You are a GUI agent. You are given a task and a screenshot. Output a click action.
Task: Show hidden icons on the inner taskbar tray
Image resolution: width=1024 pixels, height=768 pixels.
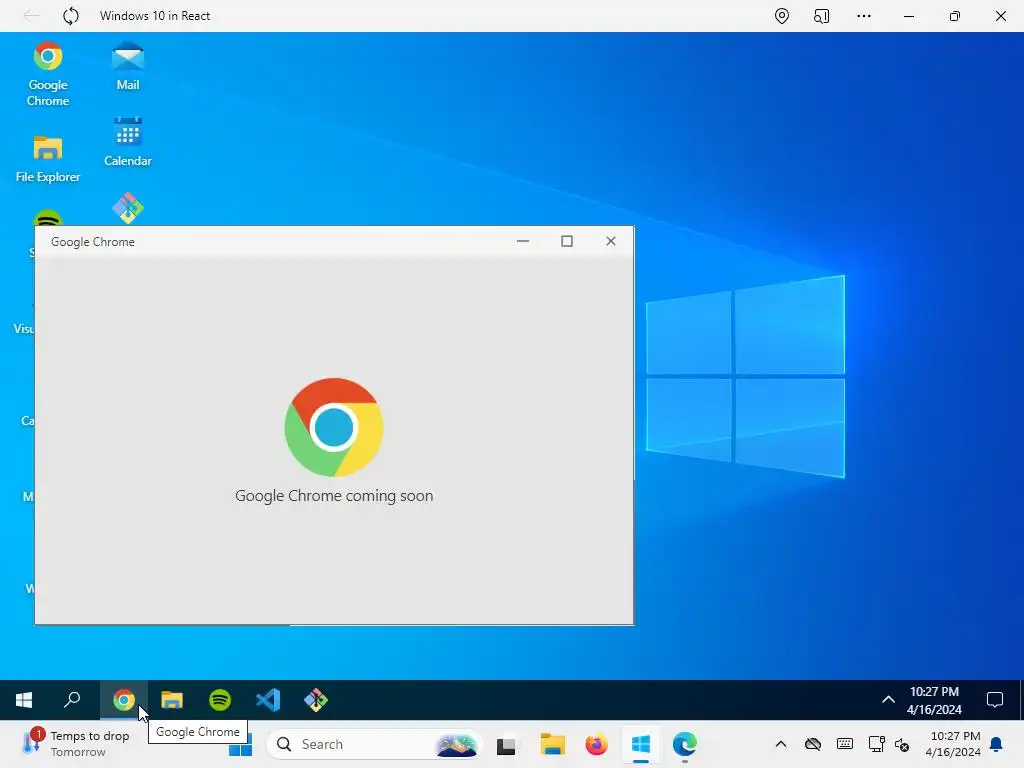point(888,700)
